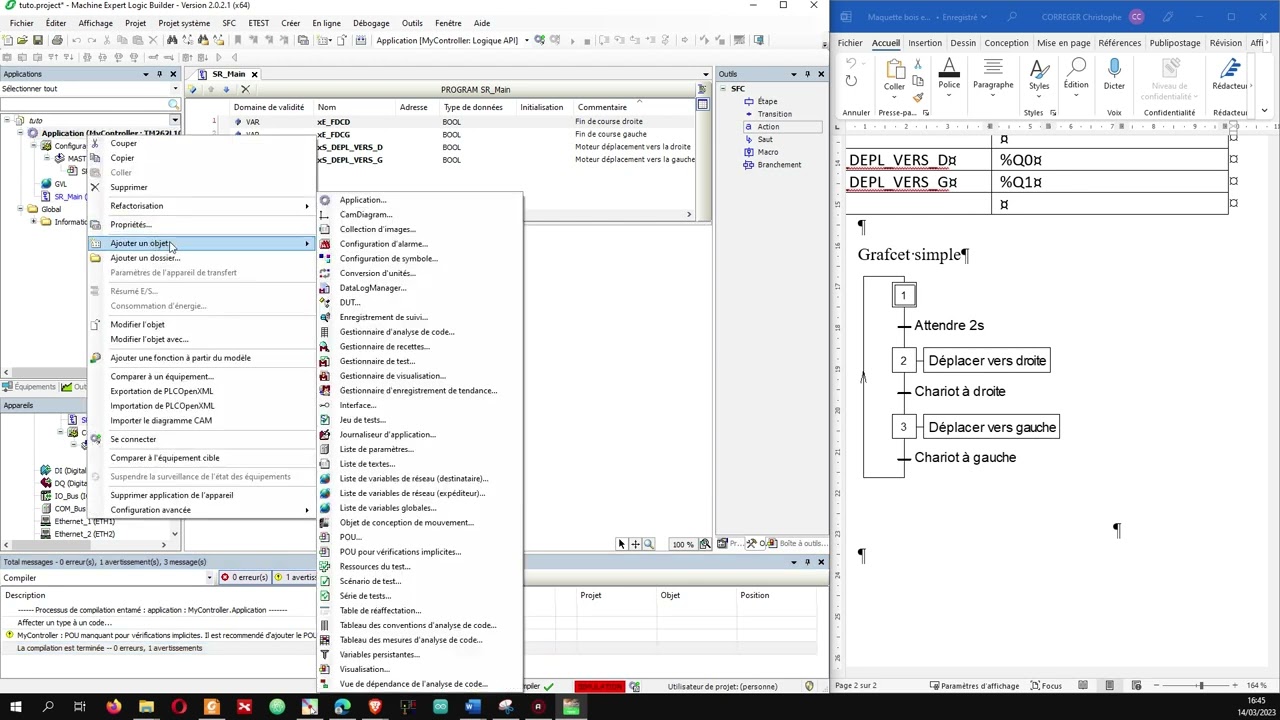Collapse the Application tree node
This screenshot has width=1280, height=720.
point(20,133)
